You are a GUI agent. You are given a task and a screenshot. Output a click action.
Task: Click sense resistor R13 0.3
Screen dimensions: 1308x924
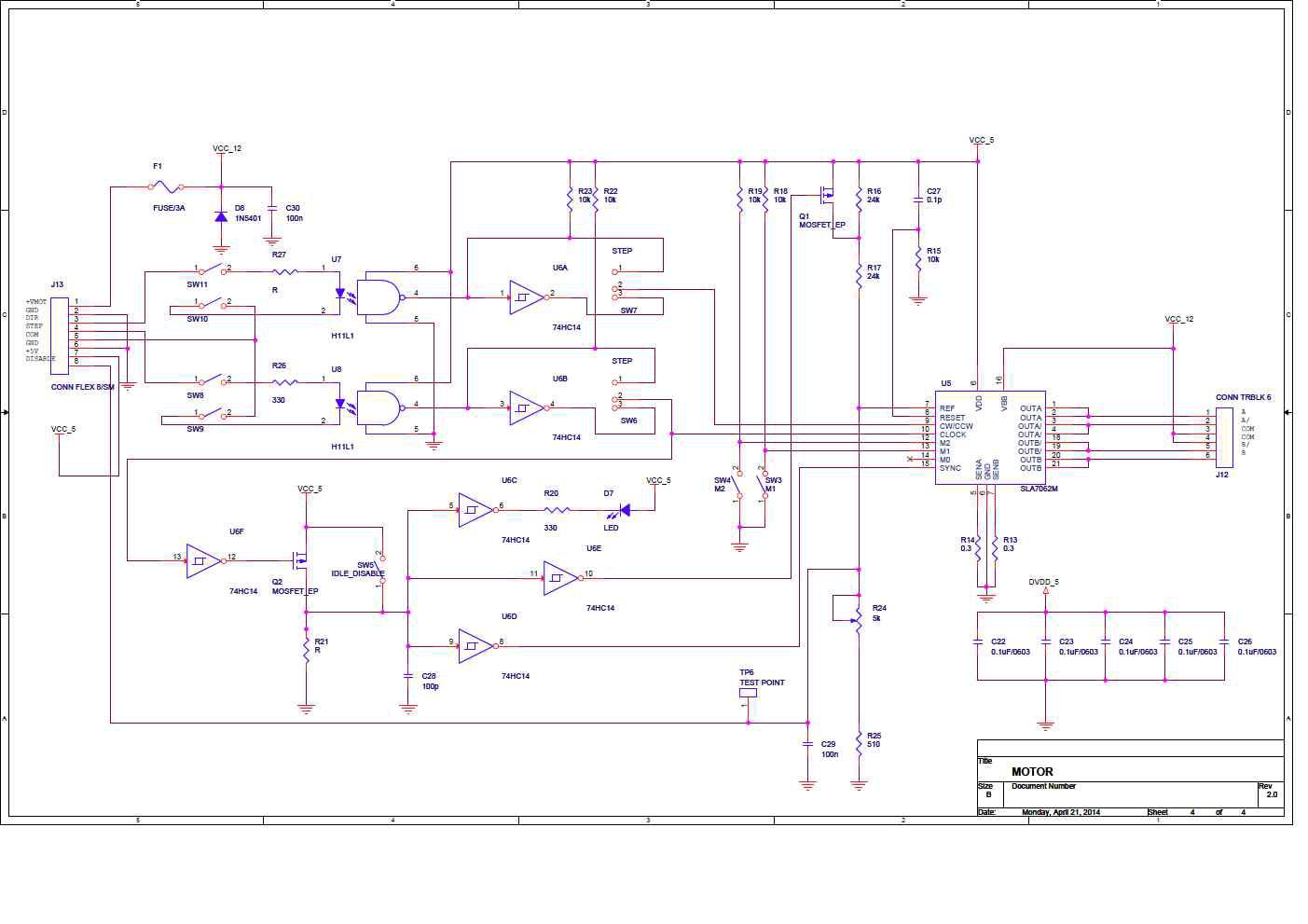[x=995, y=546]
